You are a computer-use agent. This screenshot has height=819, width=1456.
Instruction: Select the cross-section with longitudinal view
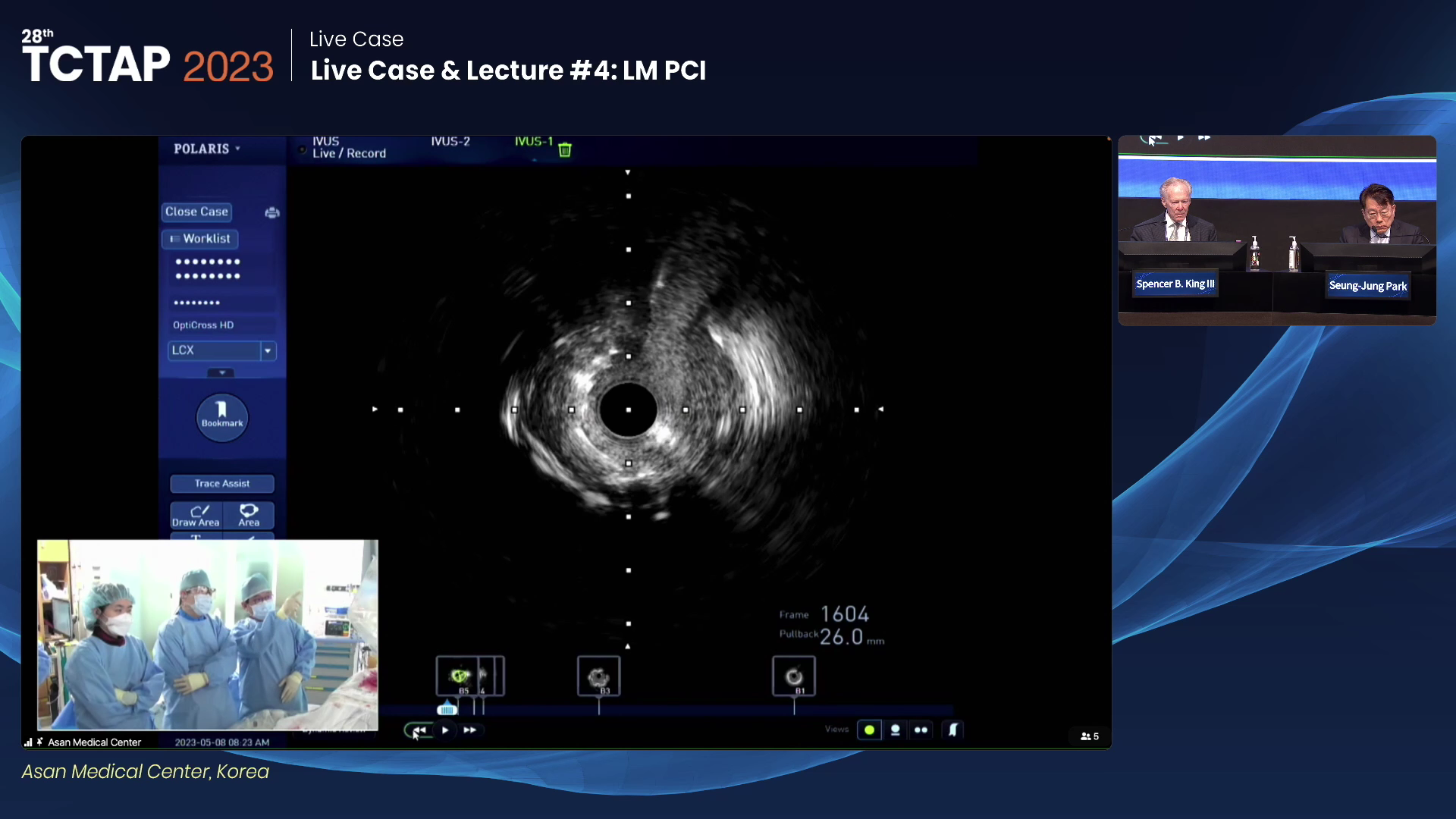tap(896, 730)
